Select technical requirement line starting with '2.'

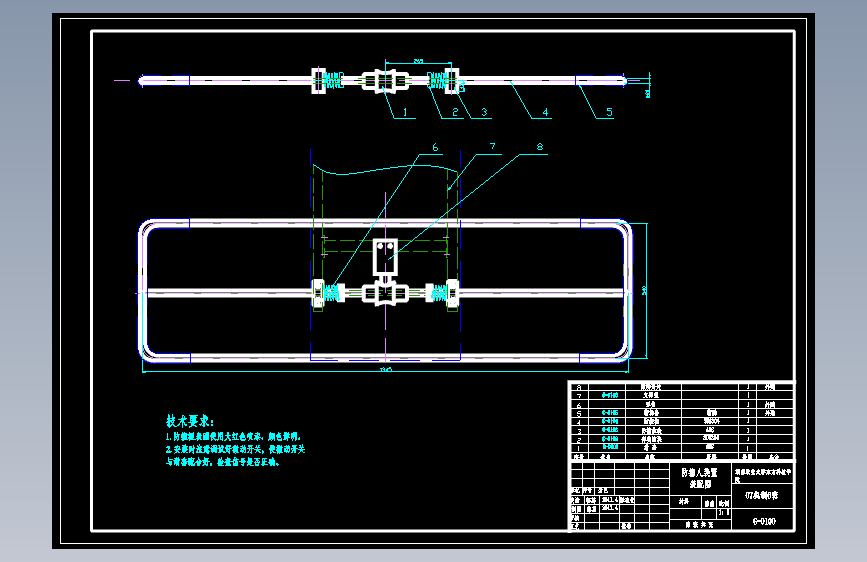pos(236,449)
